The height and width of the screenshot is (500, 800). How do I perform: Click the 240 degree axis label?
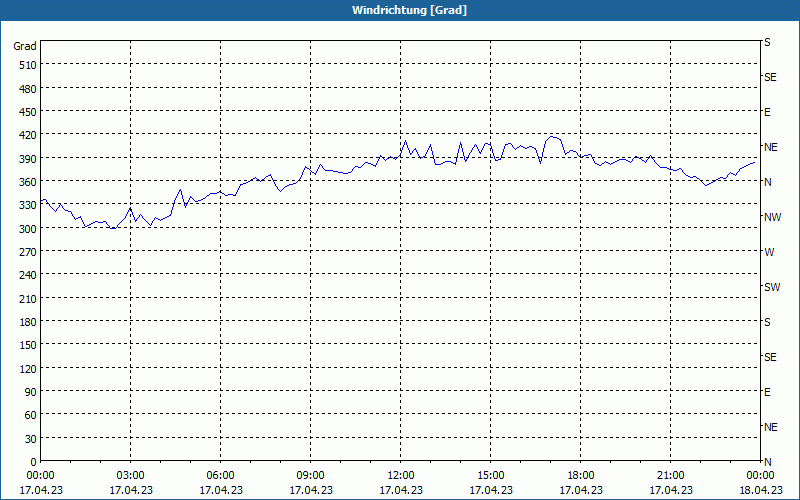(28, 276)
